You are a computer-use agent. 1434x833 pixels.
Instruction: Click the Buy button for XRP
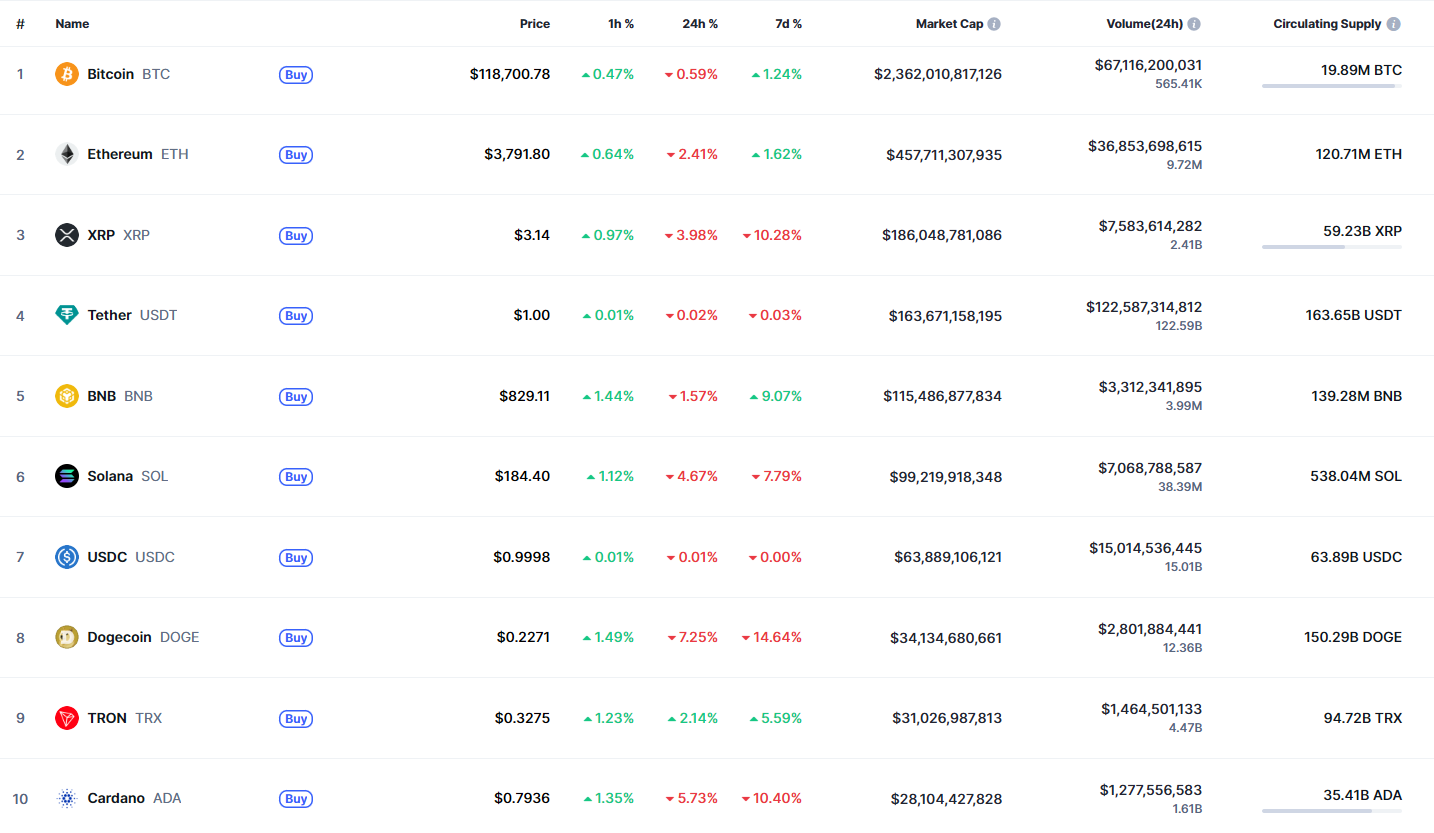296,236
